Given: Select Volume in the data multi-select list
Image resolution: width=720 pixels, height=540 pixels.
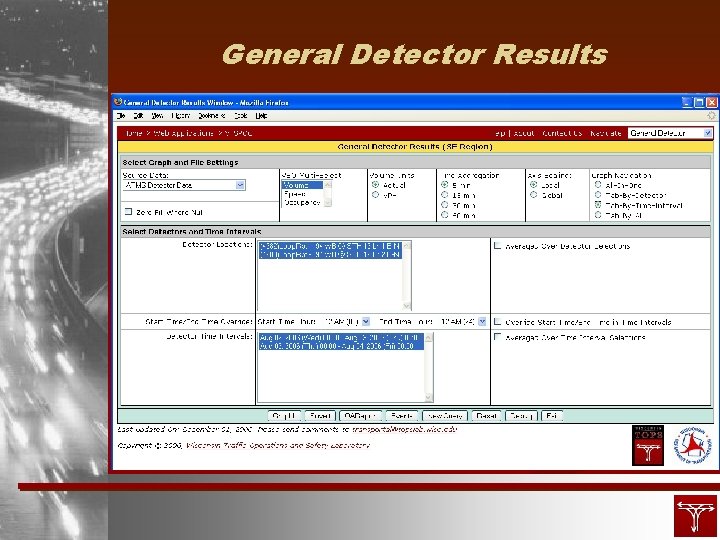Looking at the screenshot, I should (302, 185).
